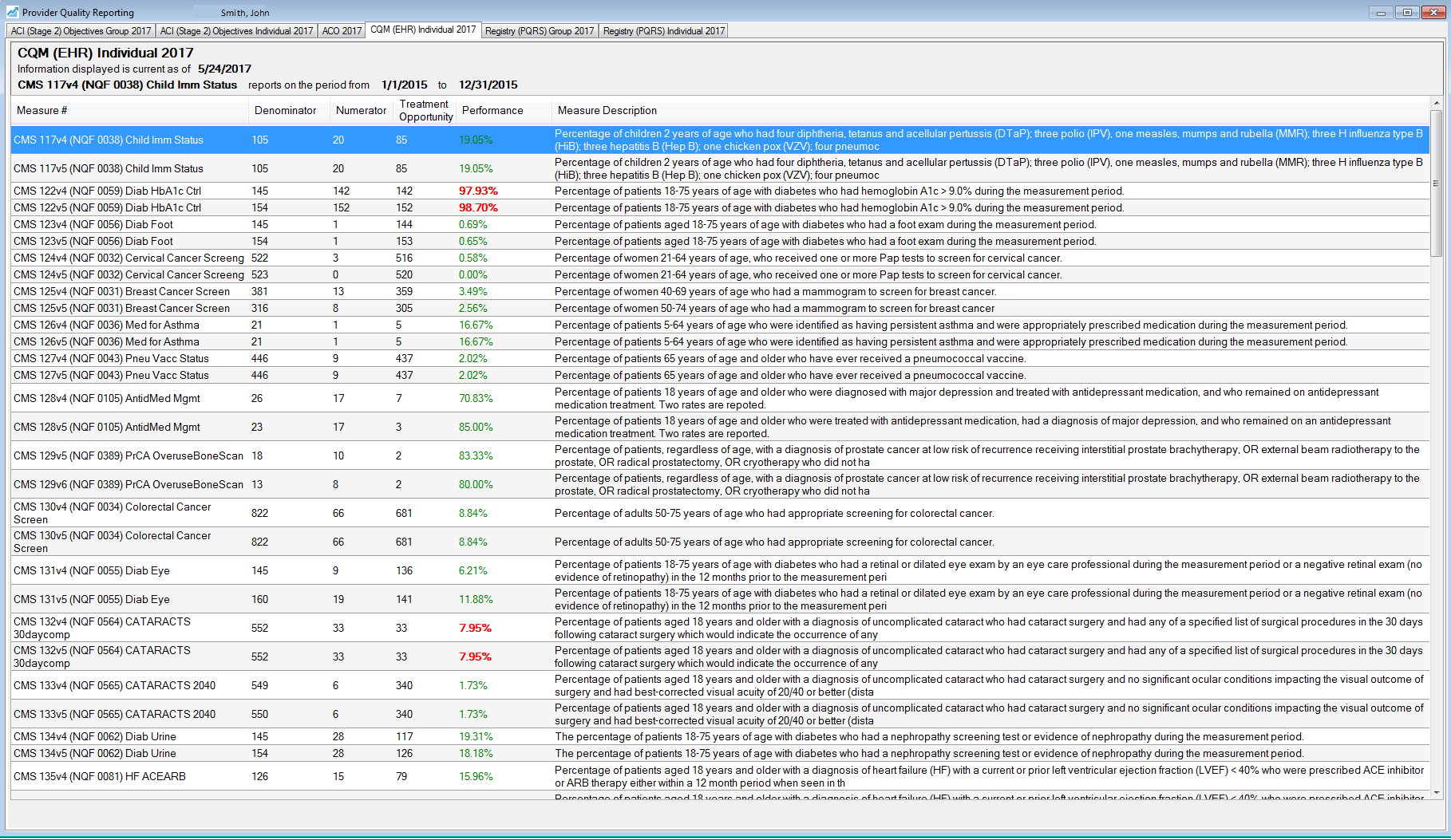Select row CMS 125v5 (NQF 0031) Breast Cancer Screen
Image resolution: width=1451 pixels, height=840 pixels.
(720, 309)
